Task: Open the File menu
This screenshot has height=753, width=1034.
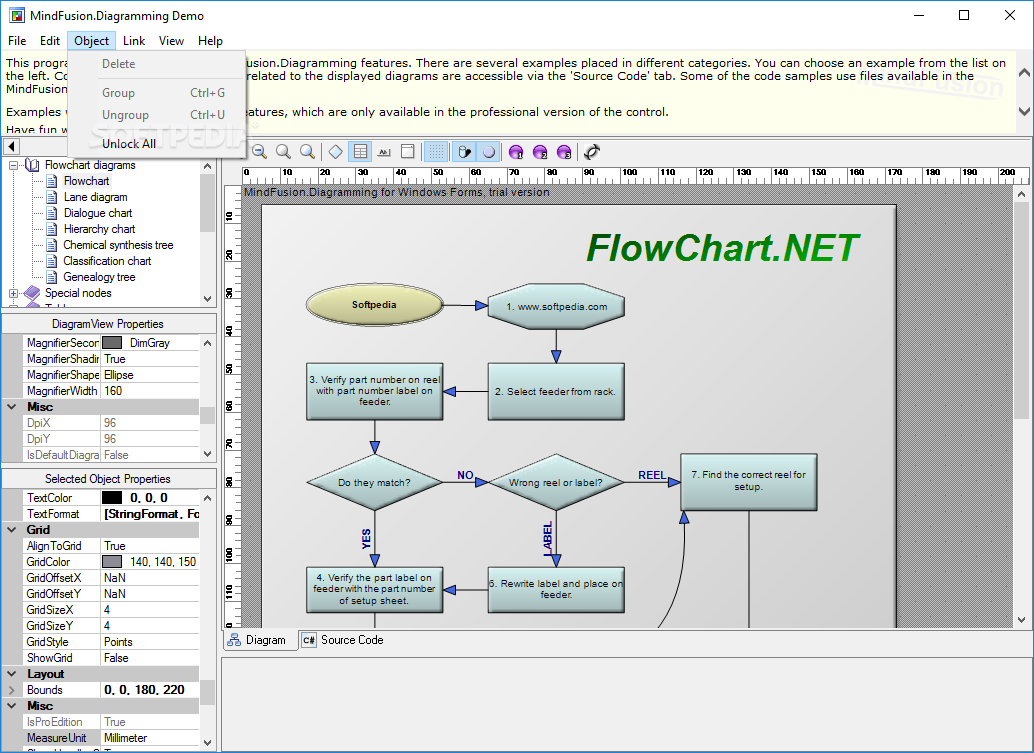Action: pos(17,41)
